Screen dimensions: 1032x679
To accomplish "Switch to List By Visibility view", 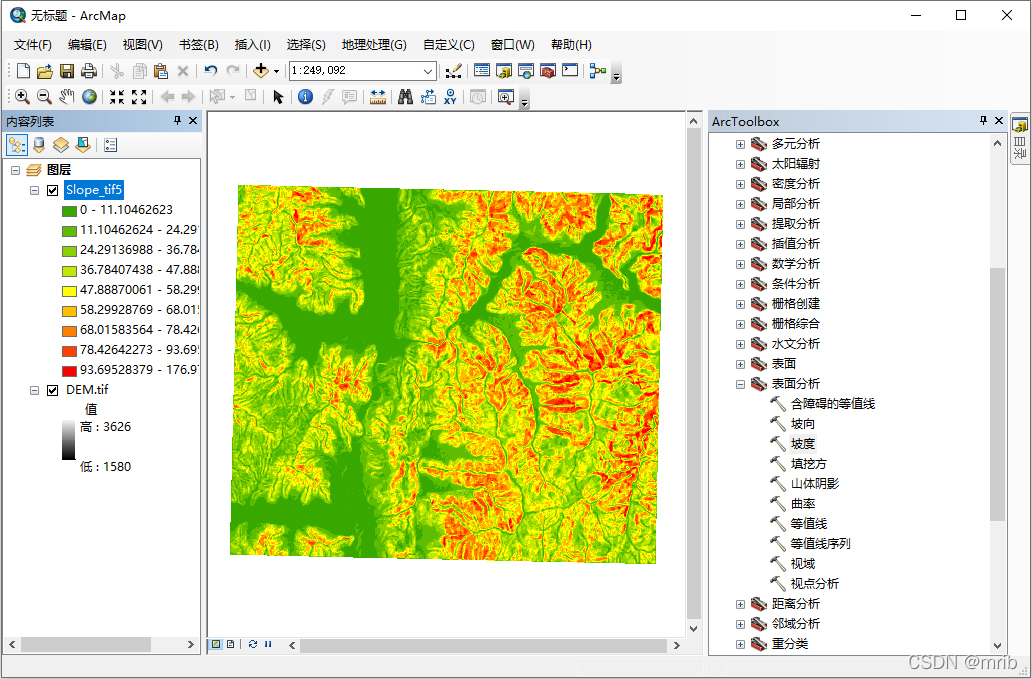I will [61, 145].
